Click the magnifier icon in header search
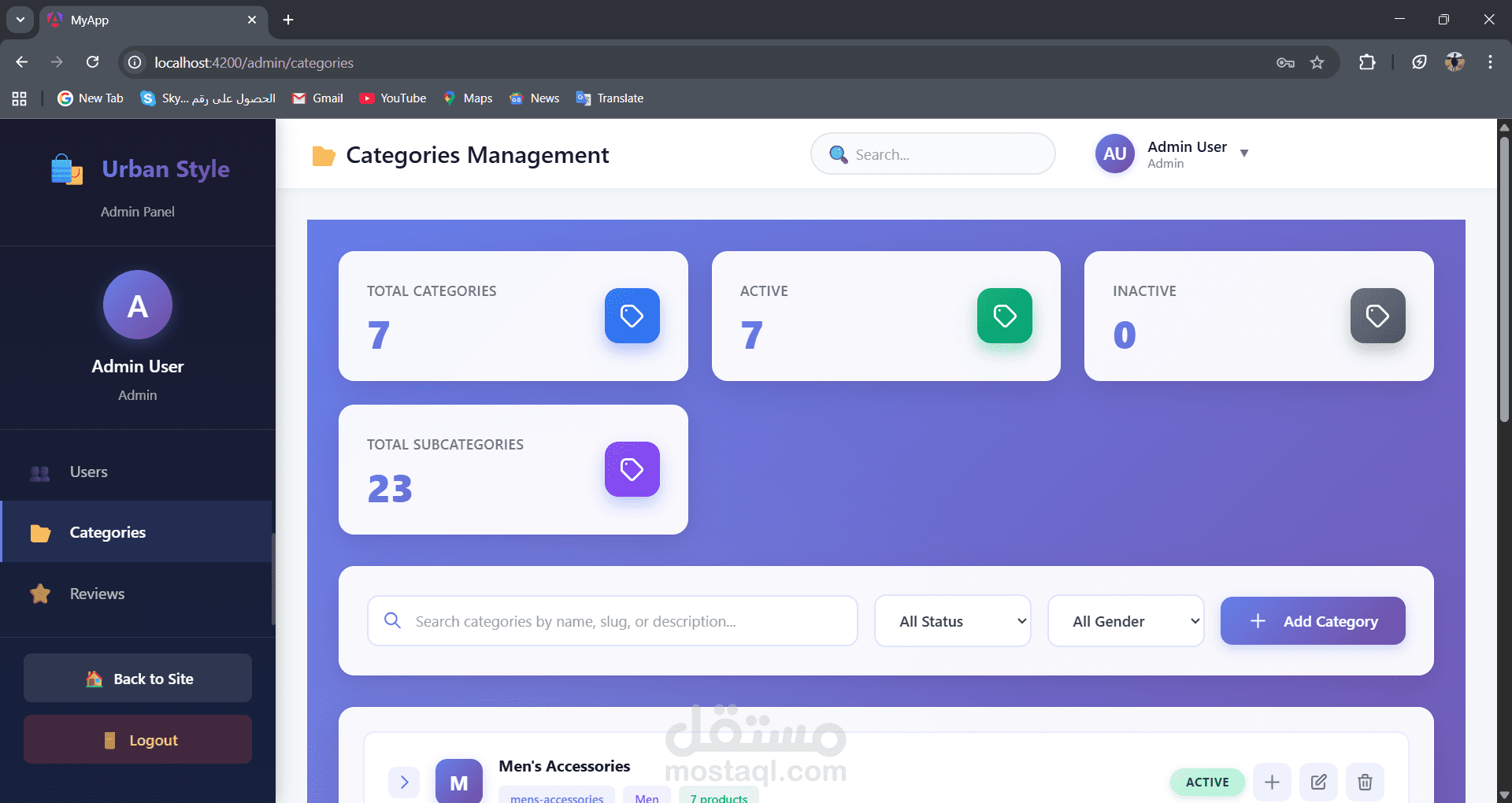Viewport: 1512px width, 803px height. pyautogui.click(x=839, y=154)
